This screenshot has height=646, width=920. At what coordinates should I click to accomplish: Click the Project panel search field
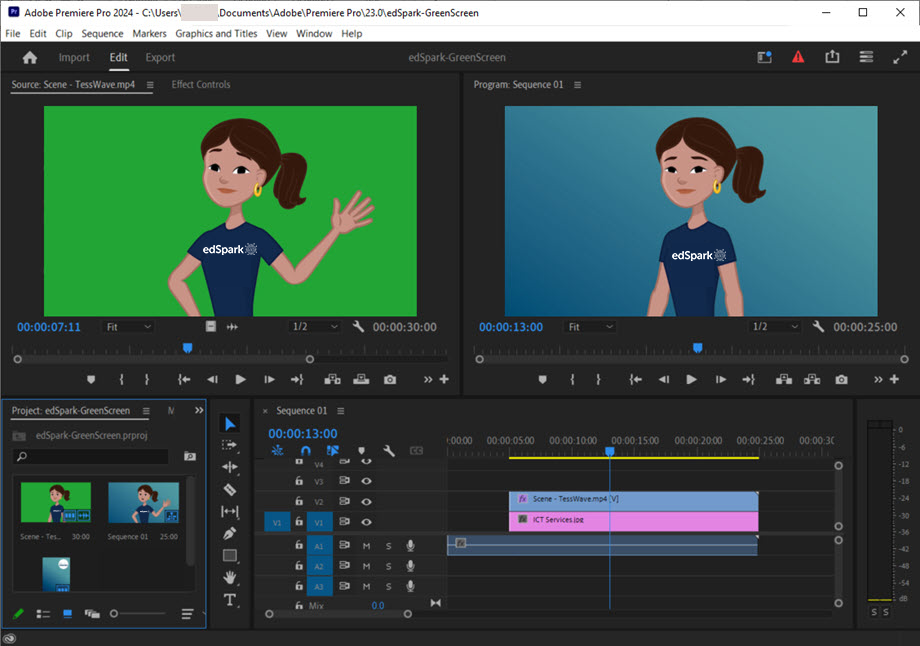pos(91,456)
